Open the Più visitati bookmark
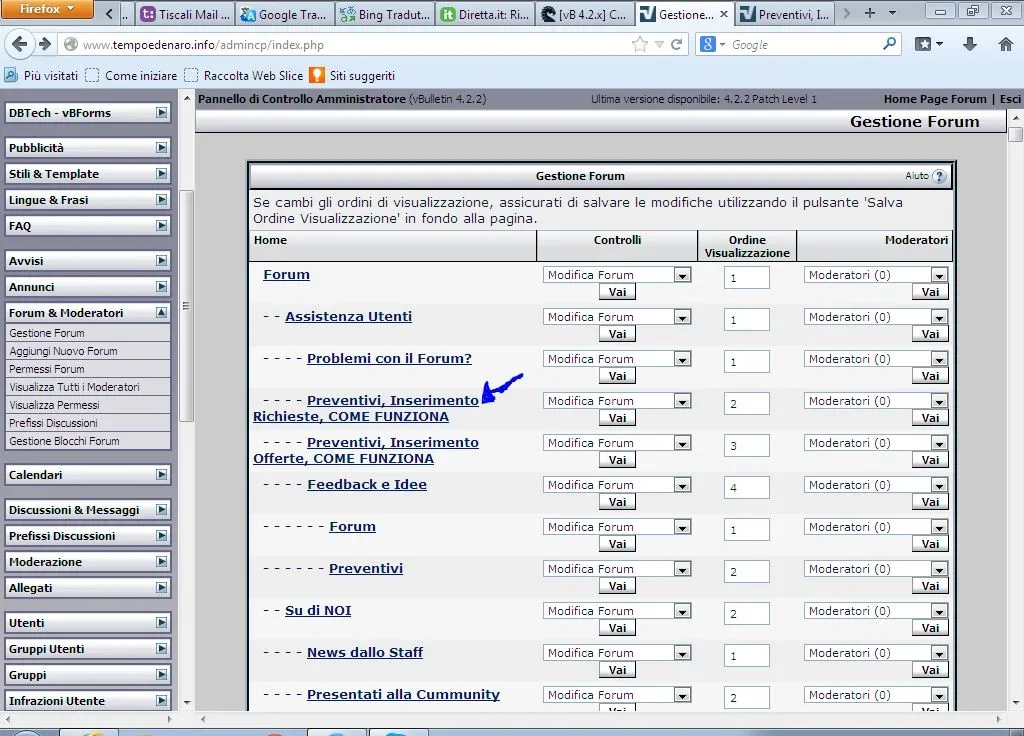Image resolution: width=1024 pixels, height=736 pixels. pyautogui.click(x=41, y=76)
